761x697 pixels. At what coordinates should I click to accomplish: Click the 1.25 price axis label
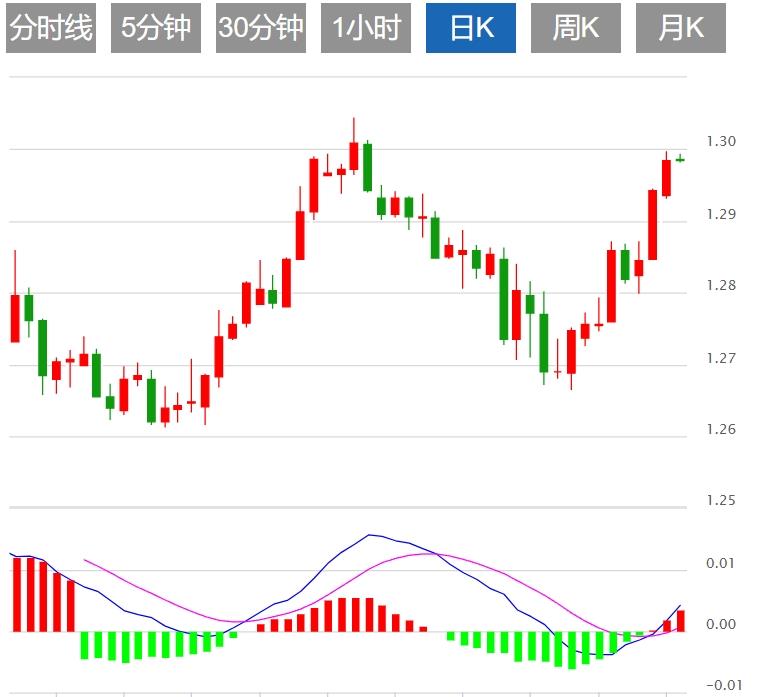click(x=720, y=501)
